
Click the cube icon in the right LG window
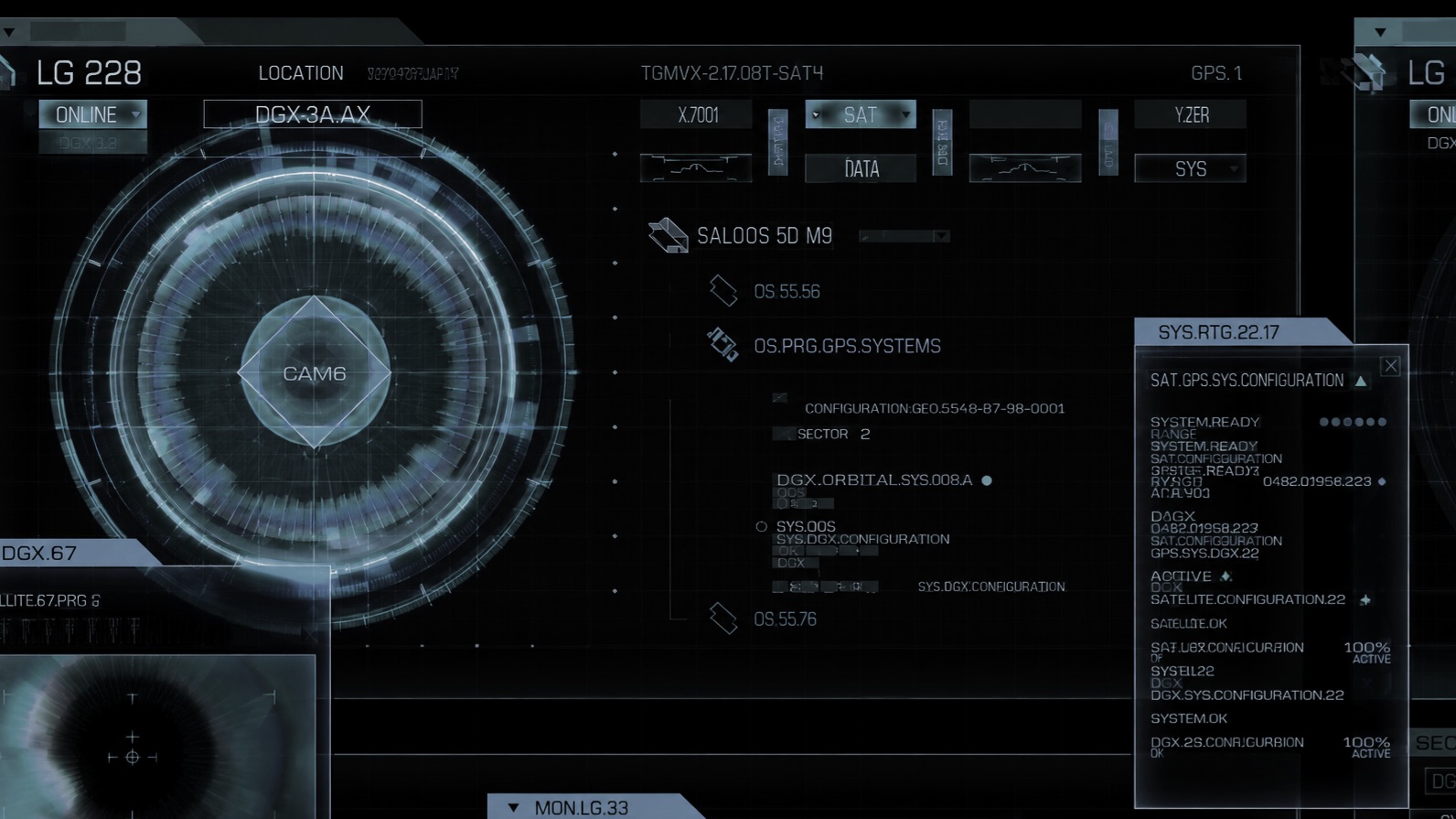pyautogui.click(x=1368, y=72)
